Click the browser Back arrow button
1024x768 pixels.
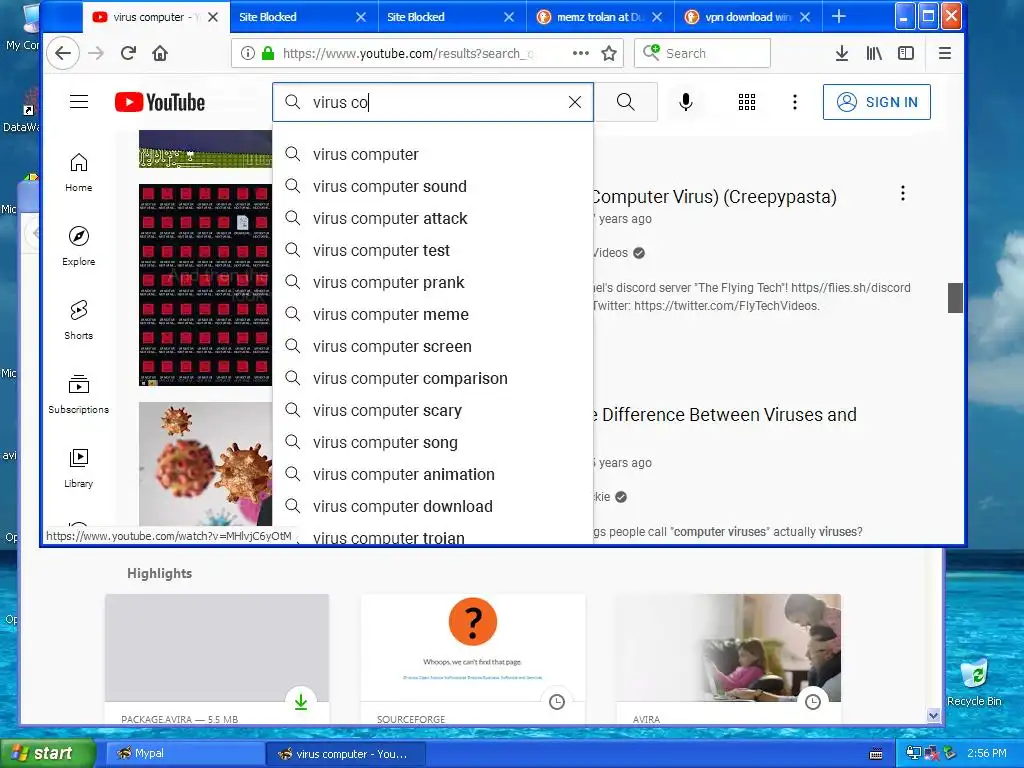[x=63, y=53]
